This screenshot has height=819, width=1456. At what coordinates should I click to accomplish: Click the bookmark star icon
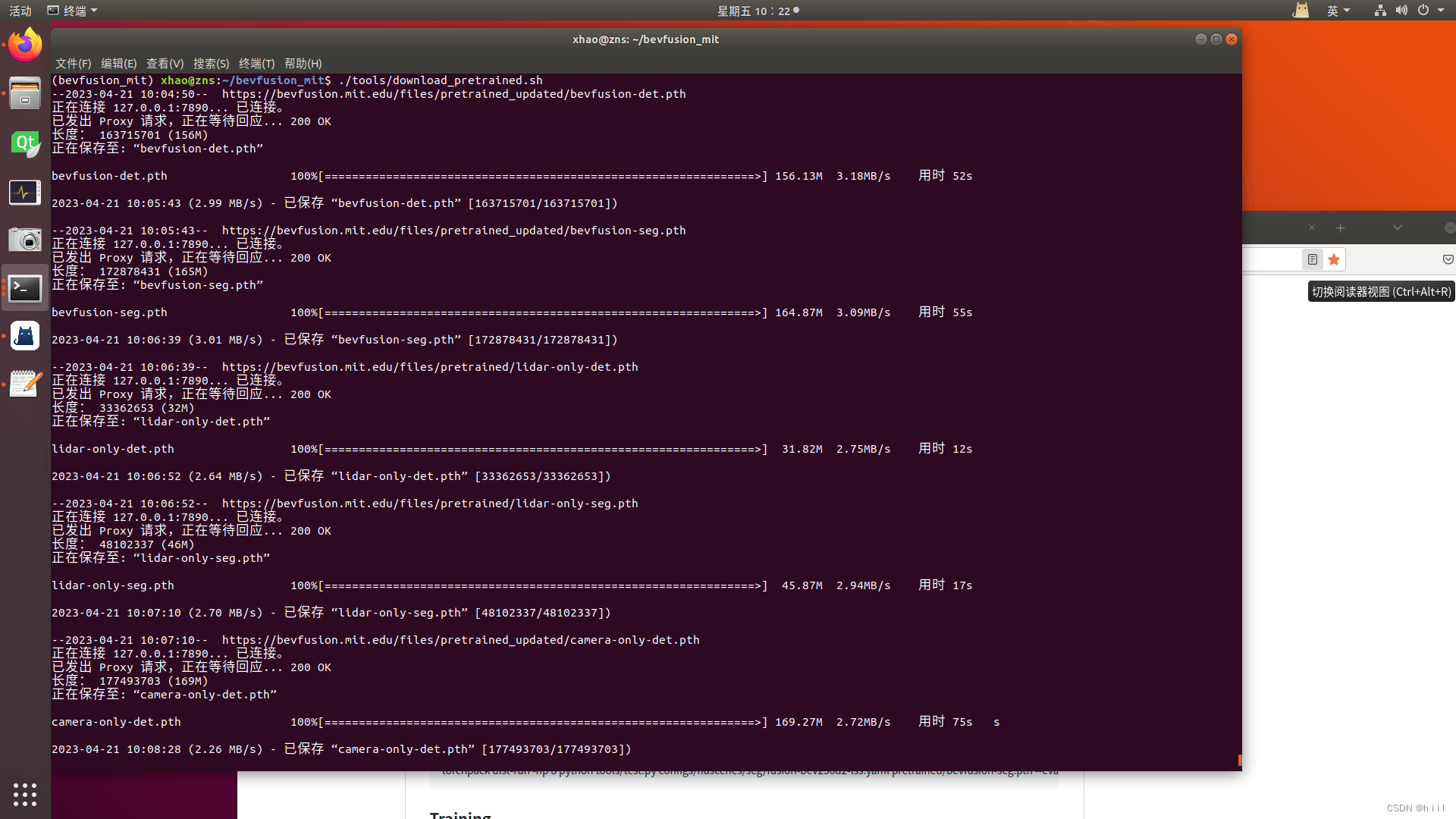click(1334, 260)
